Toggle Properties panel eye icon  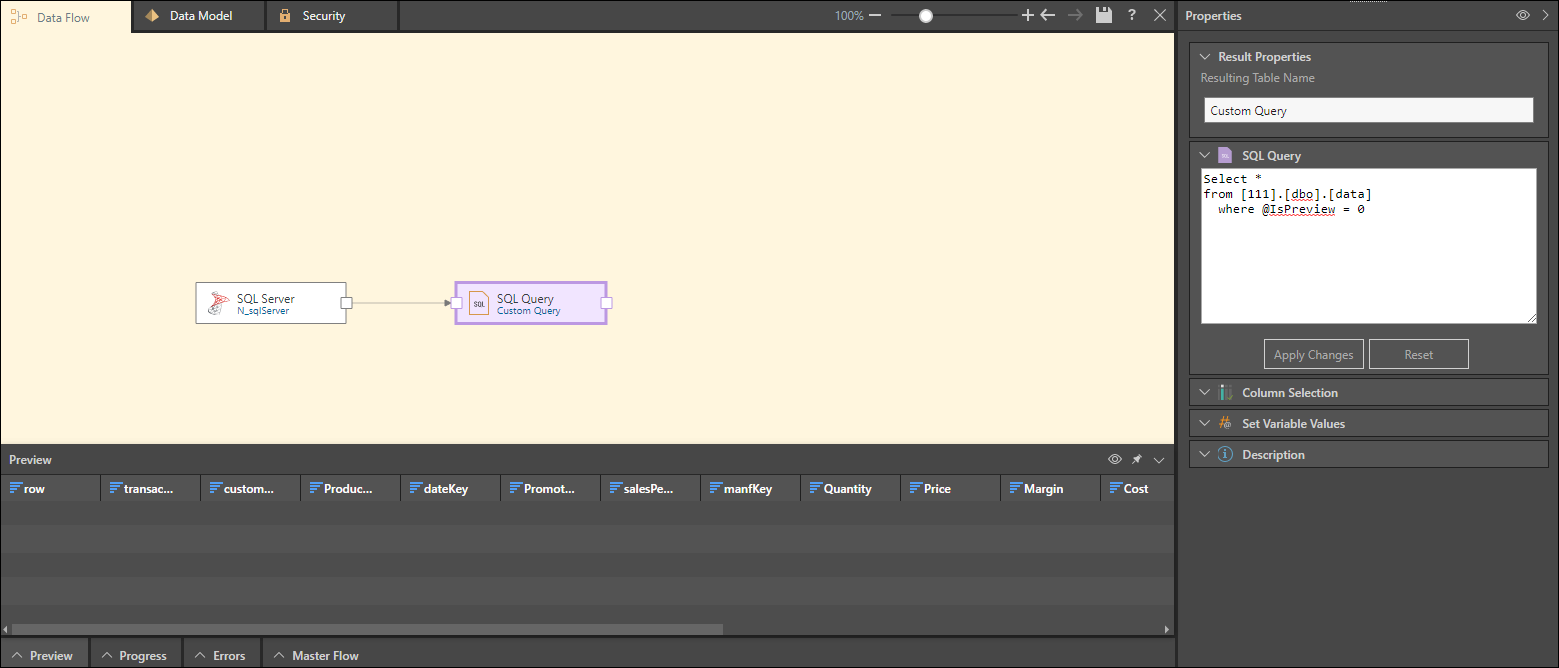(x=1523, y=15)
